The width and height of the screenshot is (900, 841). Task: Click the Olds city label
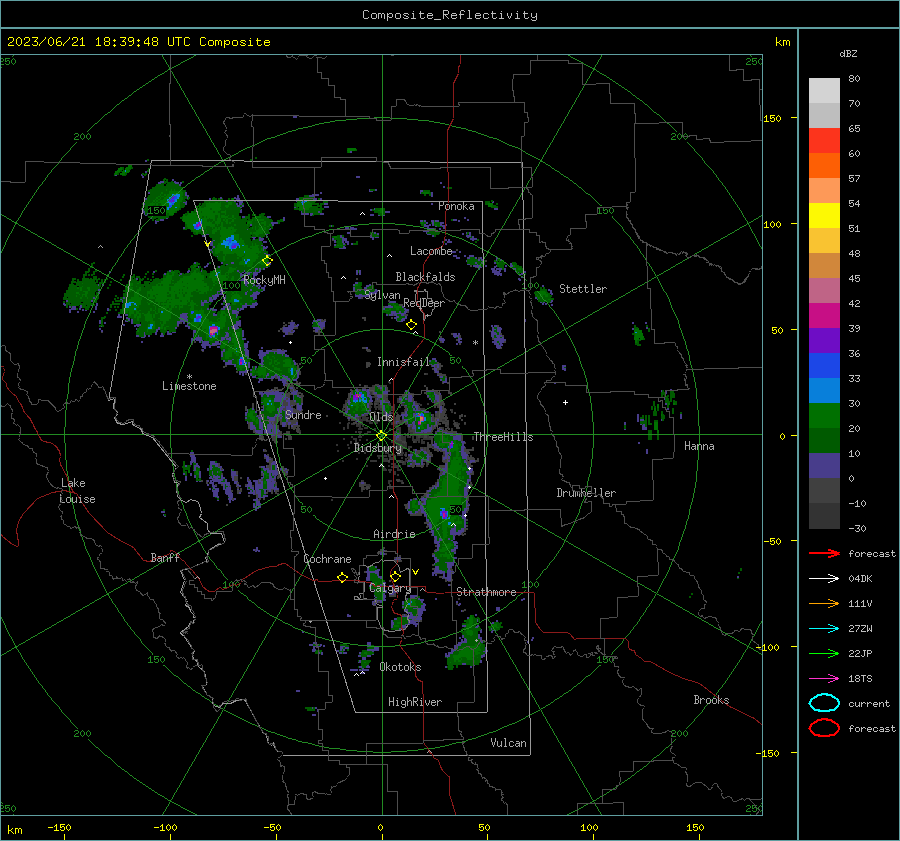click(x=381, y=417)
